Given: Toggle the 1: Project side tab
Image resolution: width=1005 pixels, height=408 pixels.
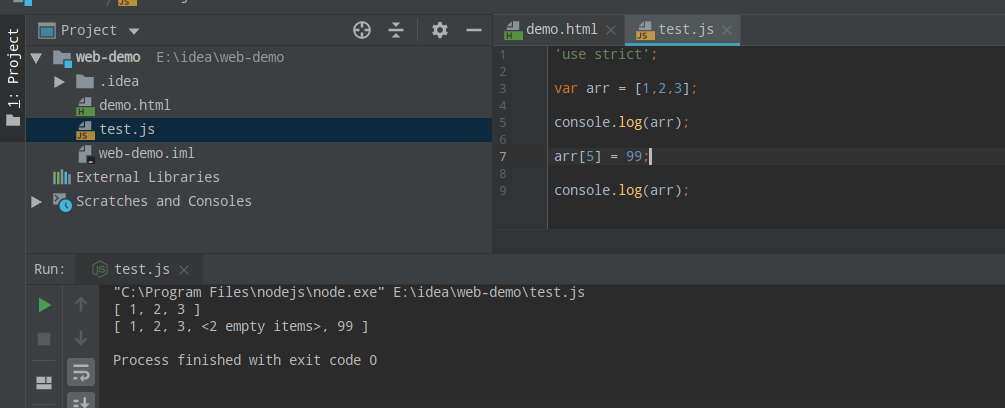Looking at the screenshot, I should [x=13, y=77].
